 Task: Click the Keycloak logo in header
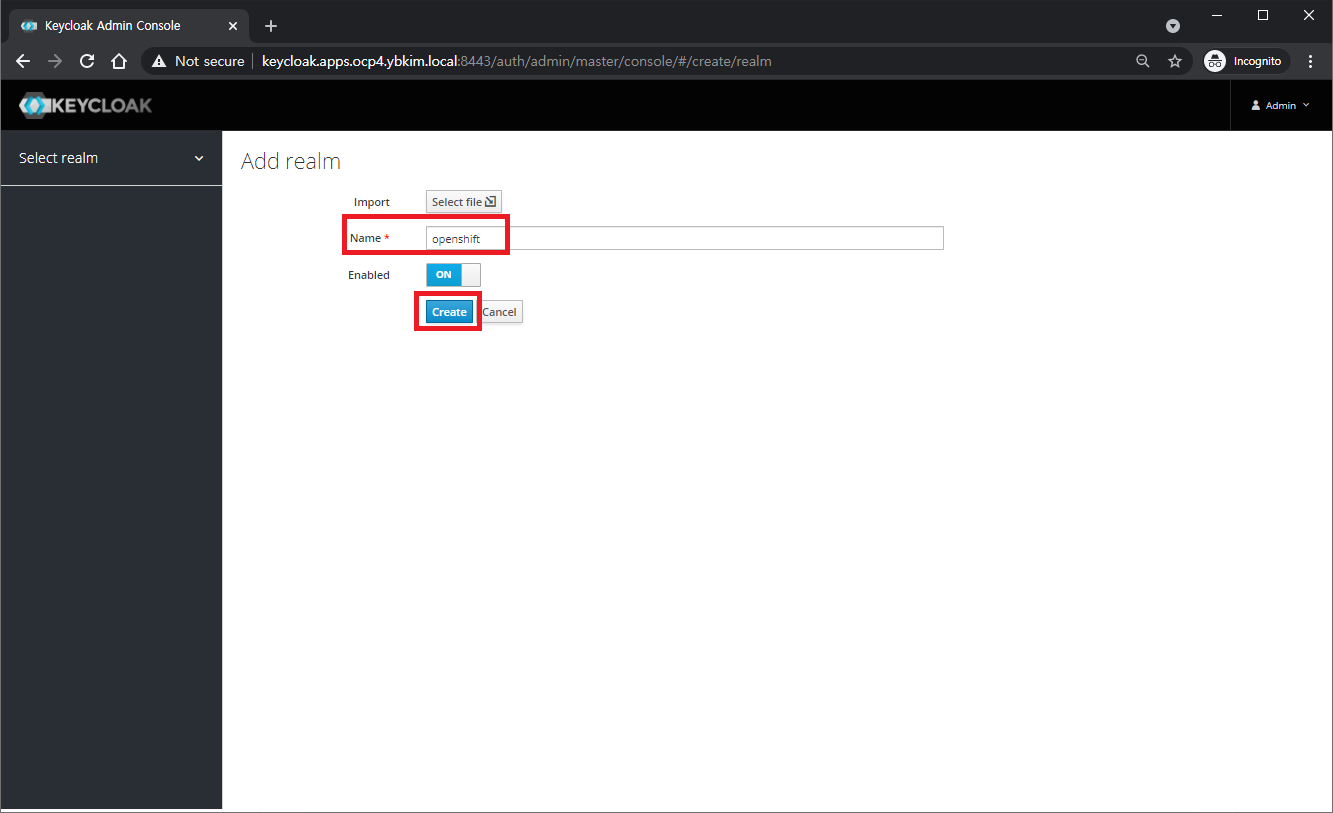86,105
